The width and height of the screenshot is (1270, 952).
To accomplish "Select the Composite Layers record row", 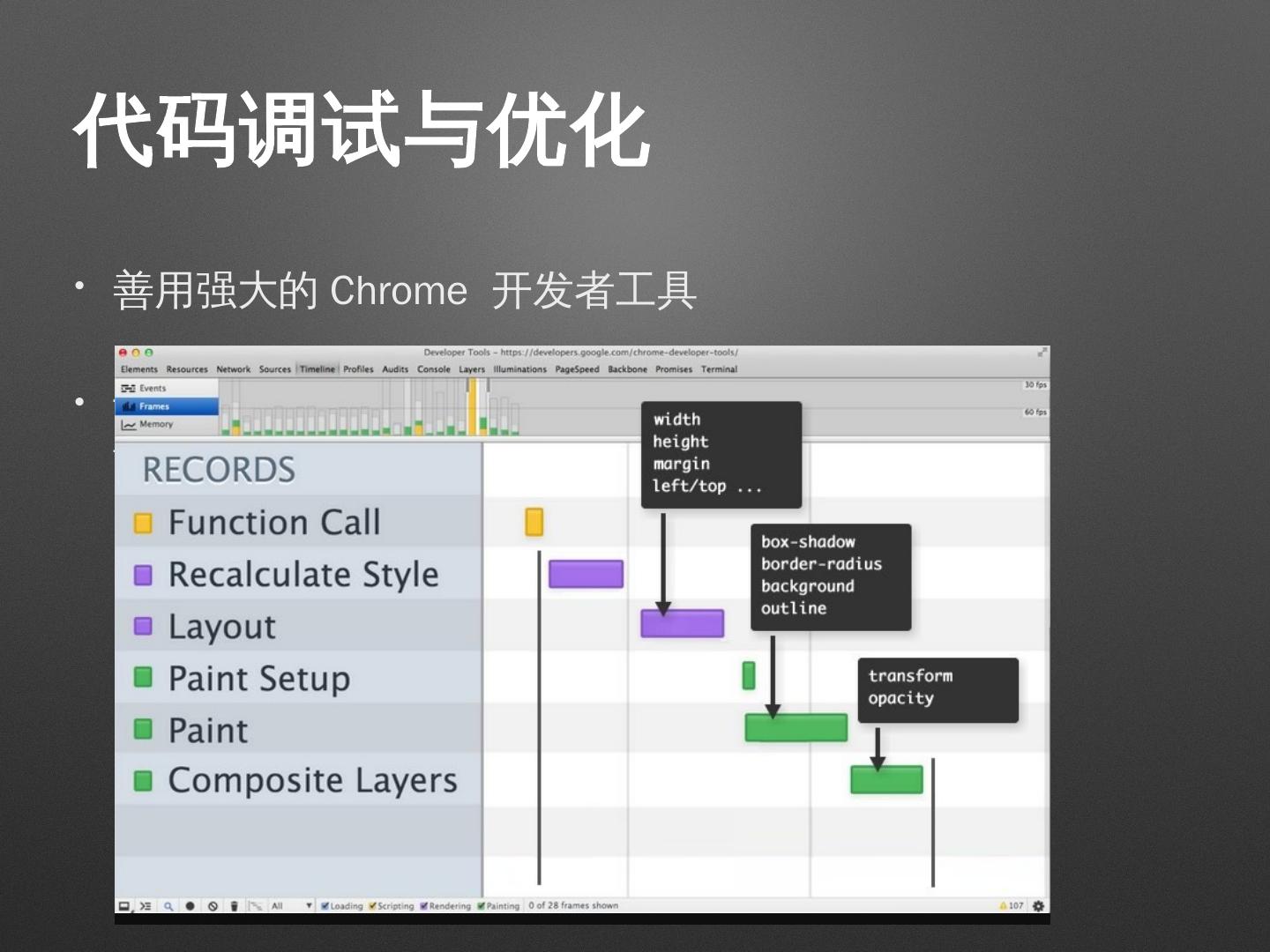I will (298, 780).
